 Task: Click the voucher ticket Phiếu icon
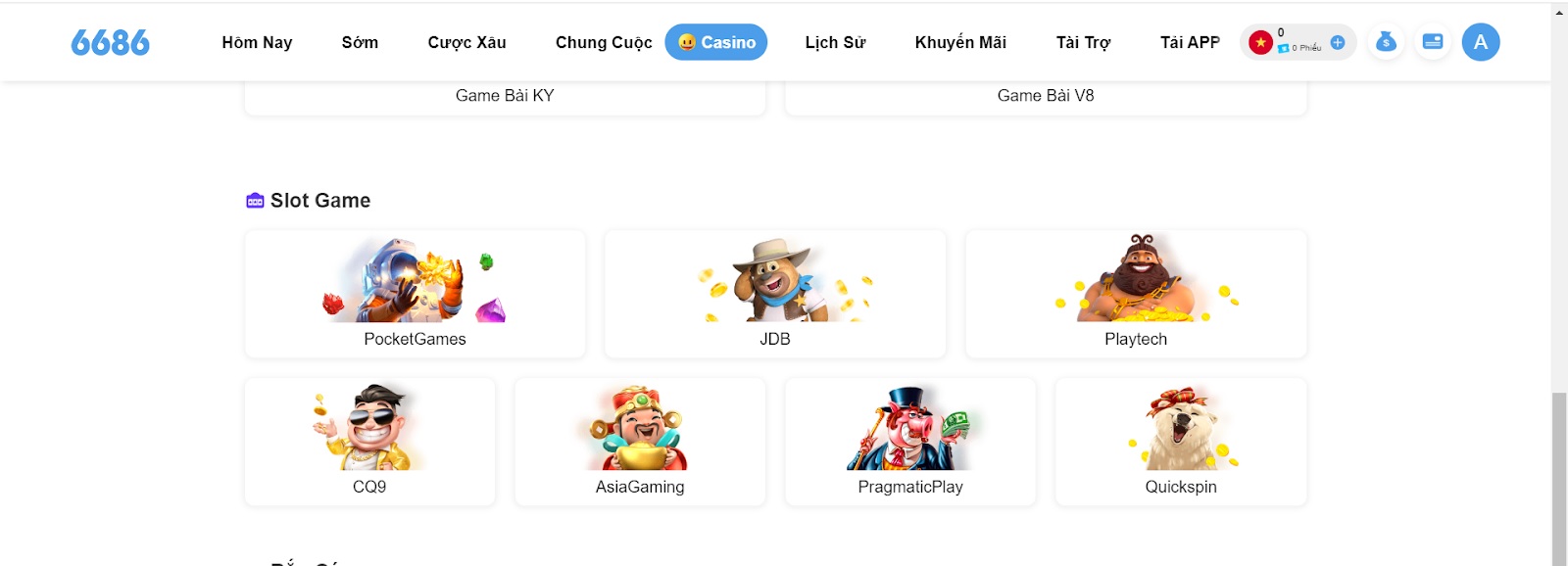(1283, 48)
